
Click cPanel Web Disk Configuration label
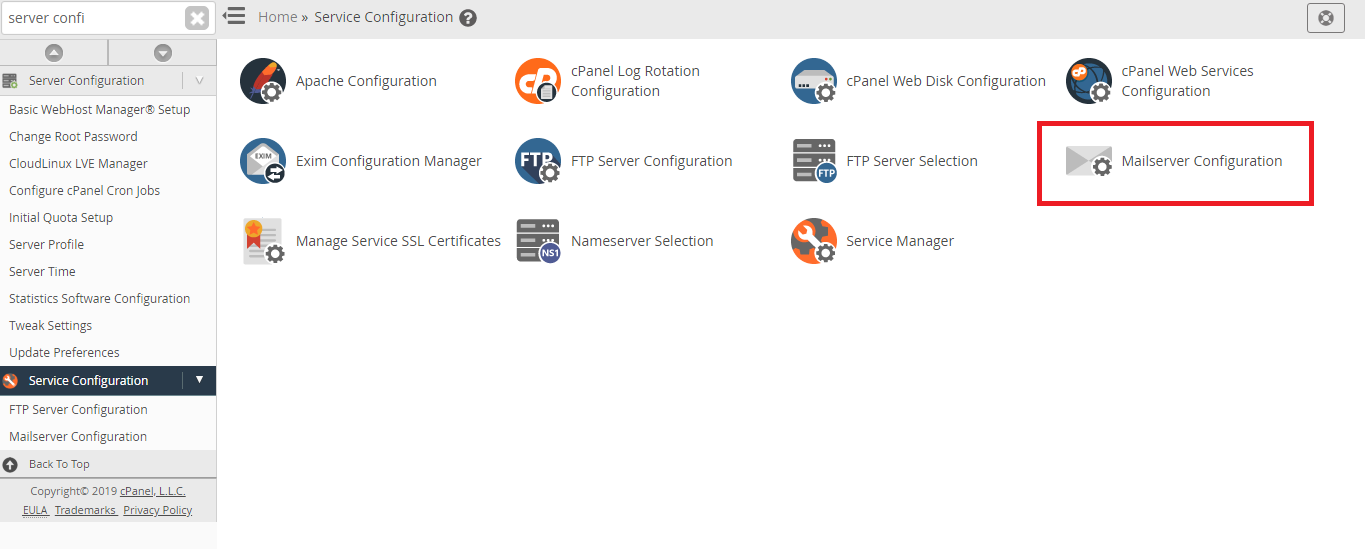pyautogui.click(x=946, y=81)
